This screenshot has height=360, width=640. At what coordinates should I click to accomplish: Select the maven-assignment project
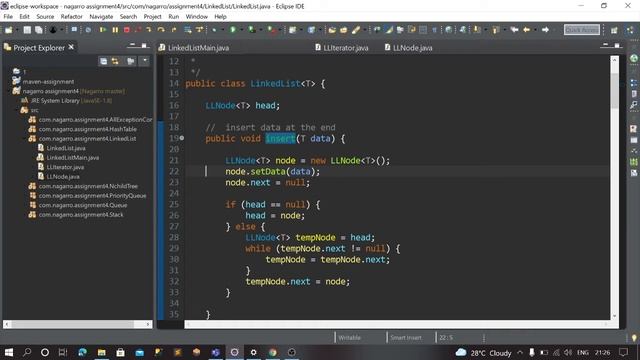[x=48, y=82]
